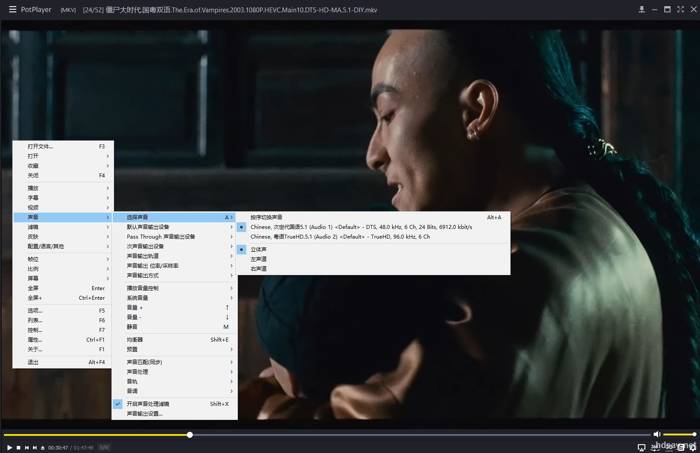Expand the 视频 video submenu
This screenshot has height=453, width=700.
point(63,207)
